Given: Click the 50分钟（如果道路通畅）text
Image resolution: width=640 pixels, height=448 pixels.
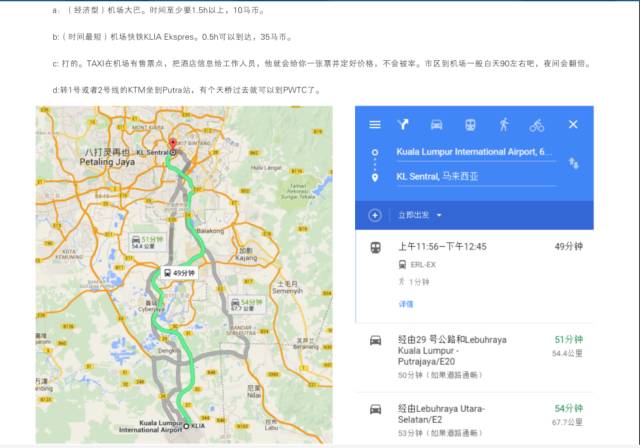Looking at the screenshot, I should (x=440, y=375).
